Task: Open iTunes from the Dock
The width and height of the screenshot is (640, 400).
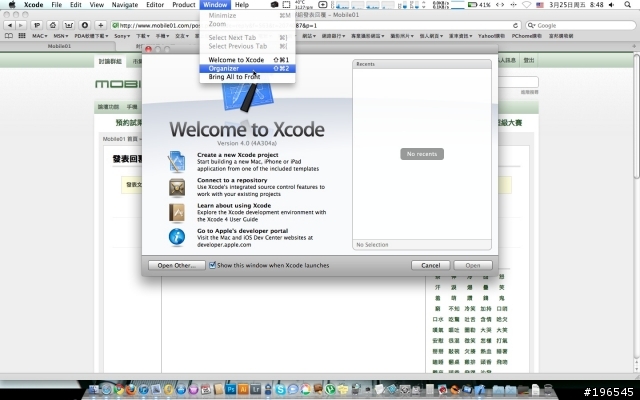Action: [143, 389]
